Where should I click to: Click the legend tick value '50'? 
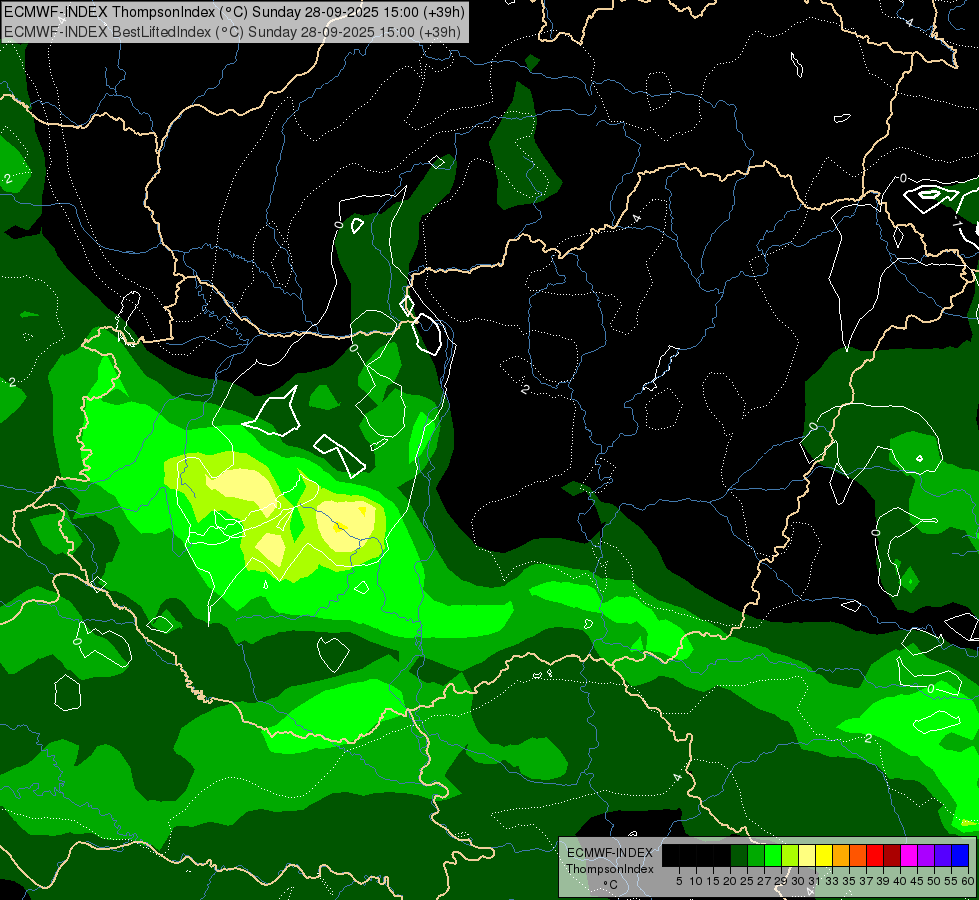click(934, 881)
